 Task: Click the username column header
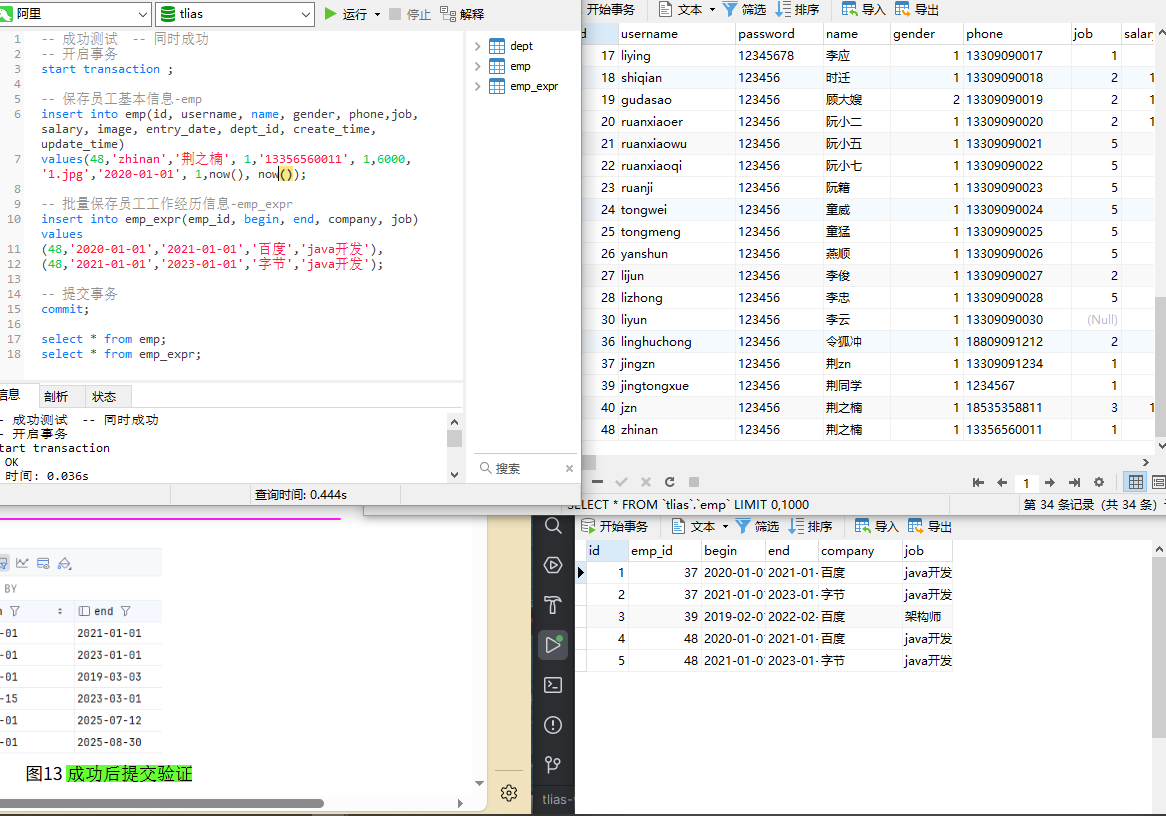677,33
